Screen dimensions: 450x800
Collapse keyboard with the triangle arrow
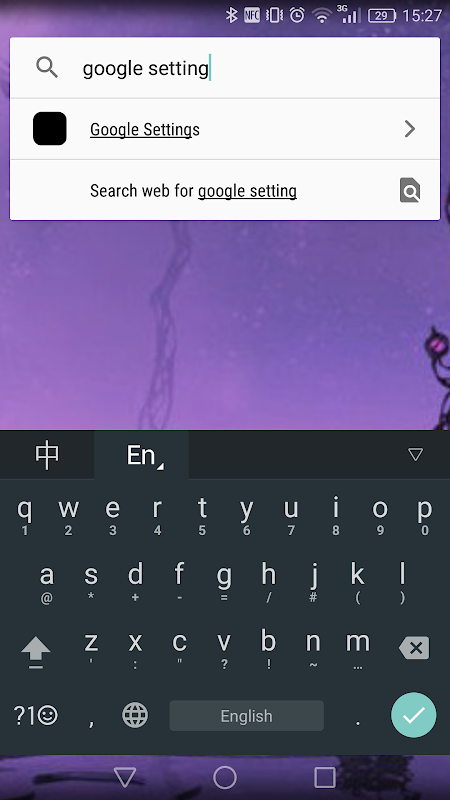tap(415, 454)
